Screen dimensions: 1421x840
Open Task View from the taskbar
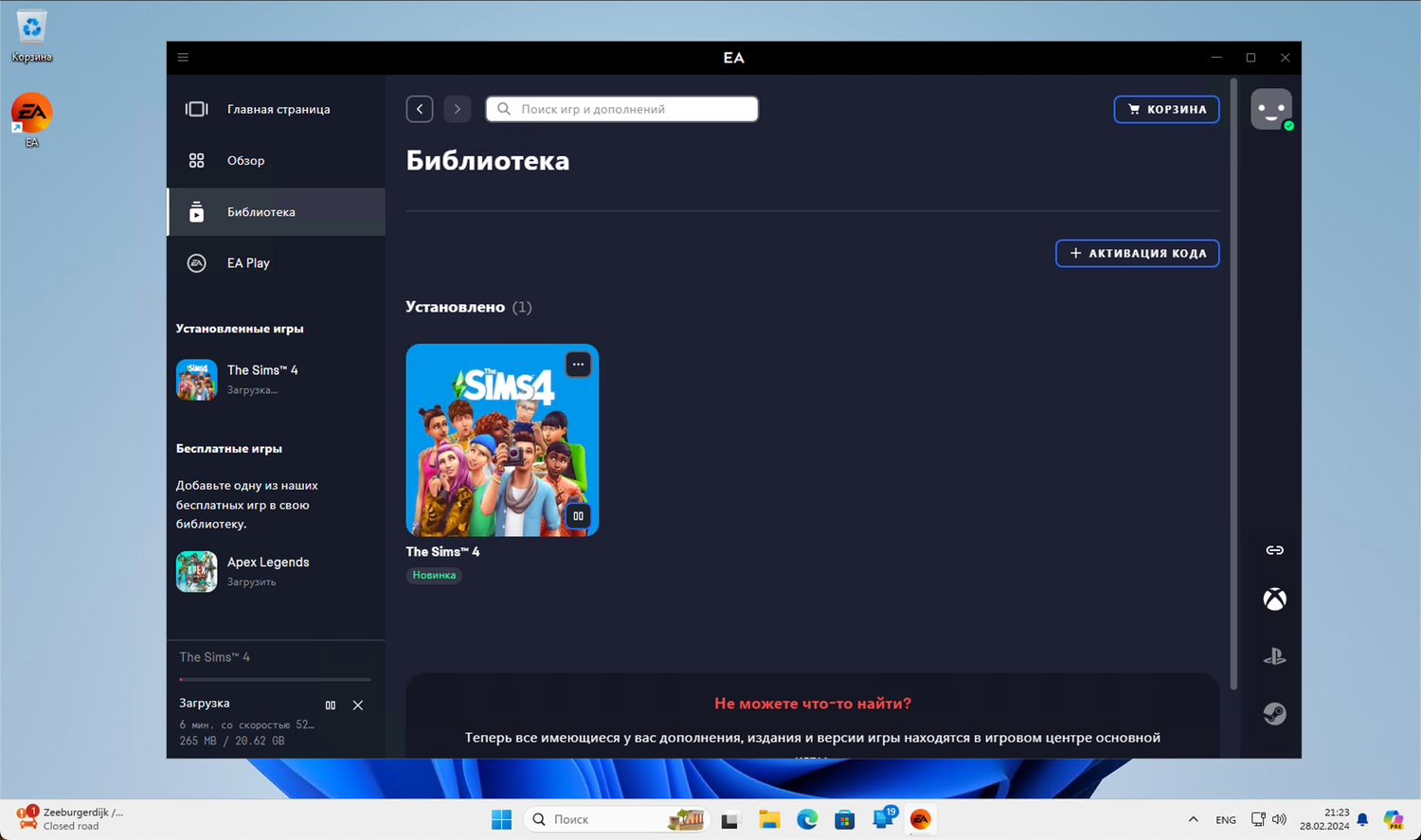(729, 820)
